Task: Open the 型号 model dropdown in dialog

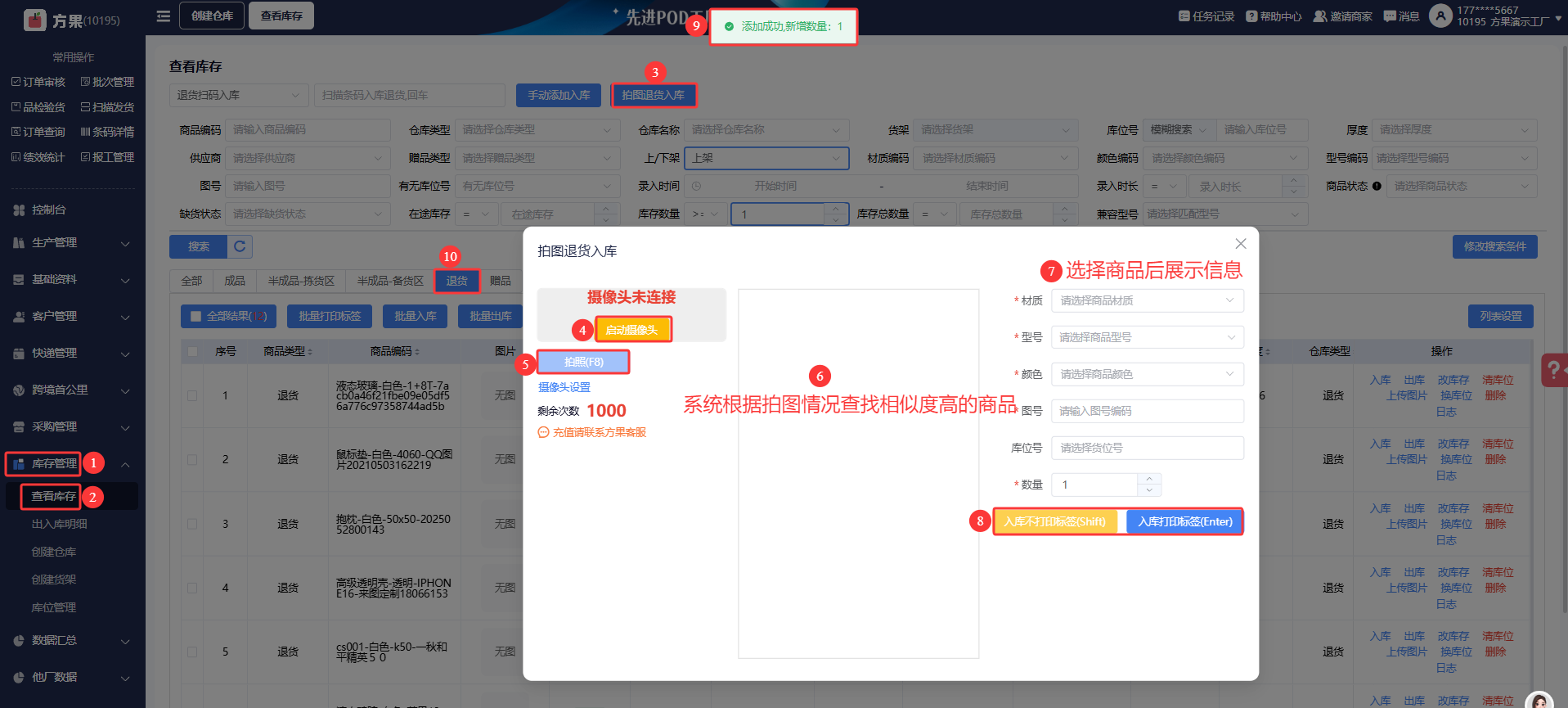Action: click(x=1147, y=337)
